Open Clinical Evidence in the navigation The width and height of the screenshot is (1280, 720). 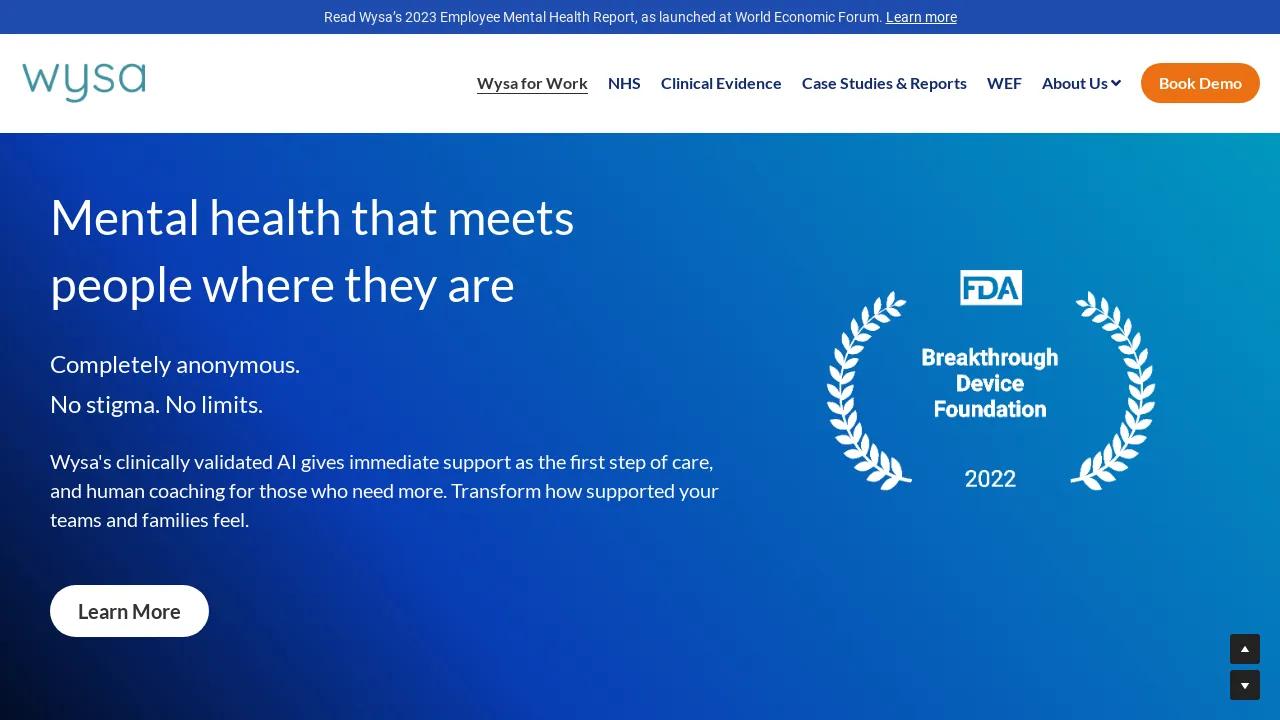(721, 83)
